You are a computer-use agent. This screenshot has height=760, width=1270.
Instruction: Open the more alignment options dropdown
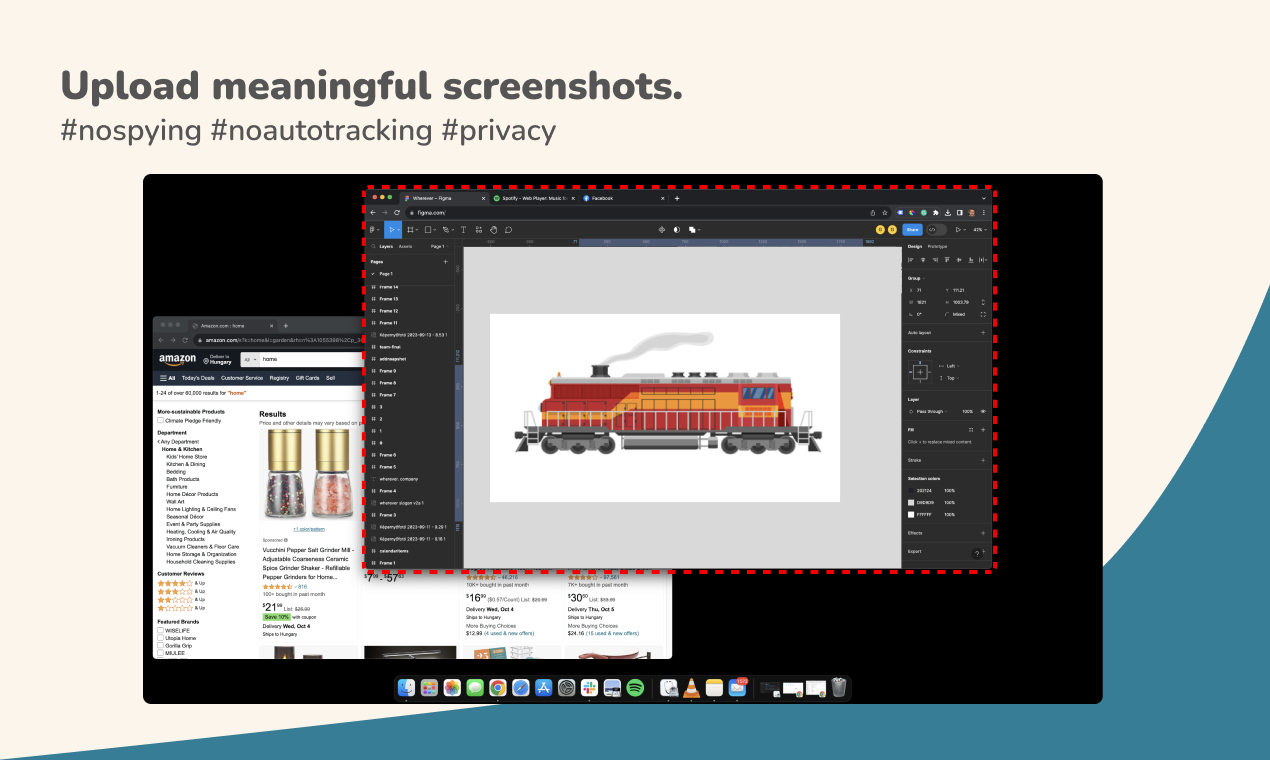983,259
